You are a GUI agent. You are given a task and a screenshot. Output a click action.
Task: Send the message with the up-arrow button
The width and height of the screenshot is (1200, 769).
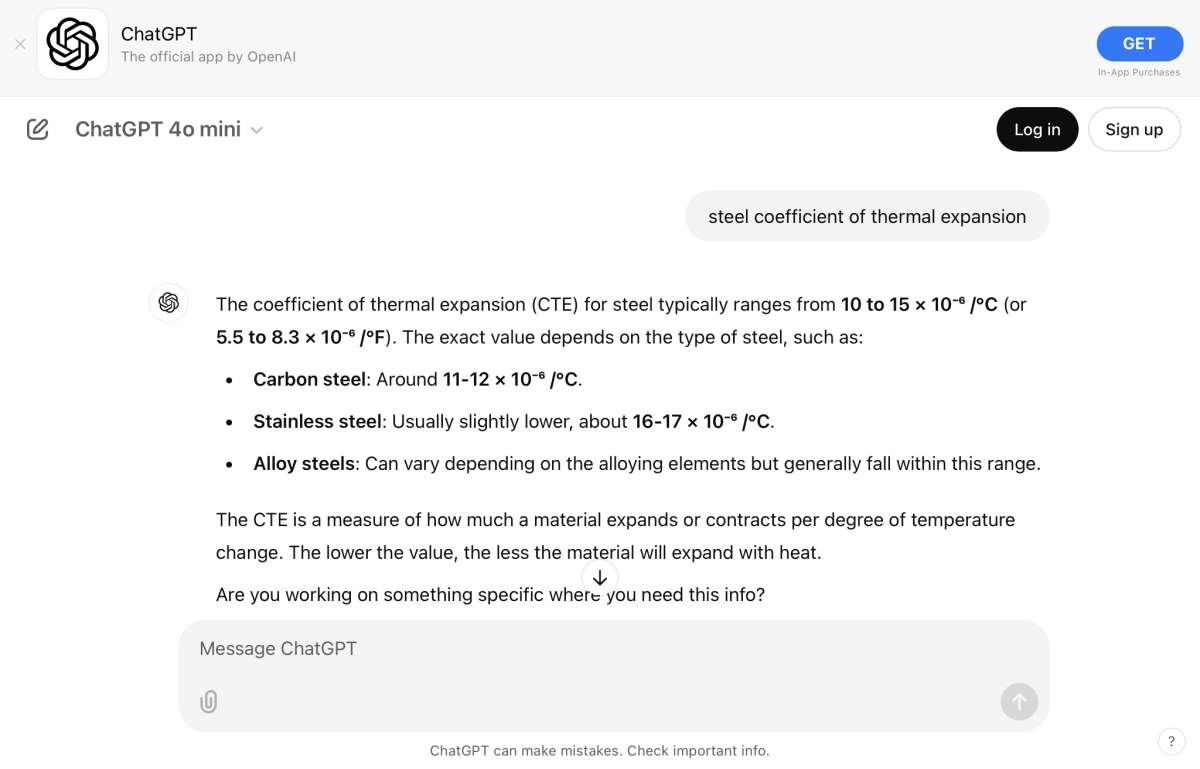[x=1019, y=702]
